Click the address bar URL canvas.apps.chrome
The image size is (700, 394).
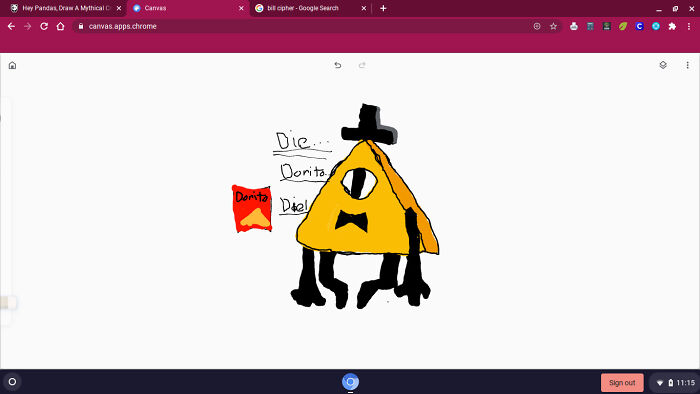[x=122, y=26]
